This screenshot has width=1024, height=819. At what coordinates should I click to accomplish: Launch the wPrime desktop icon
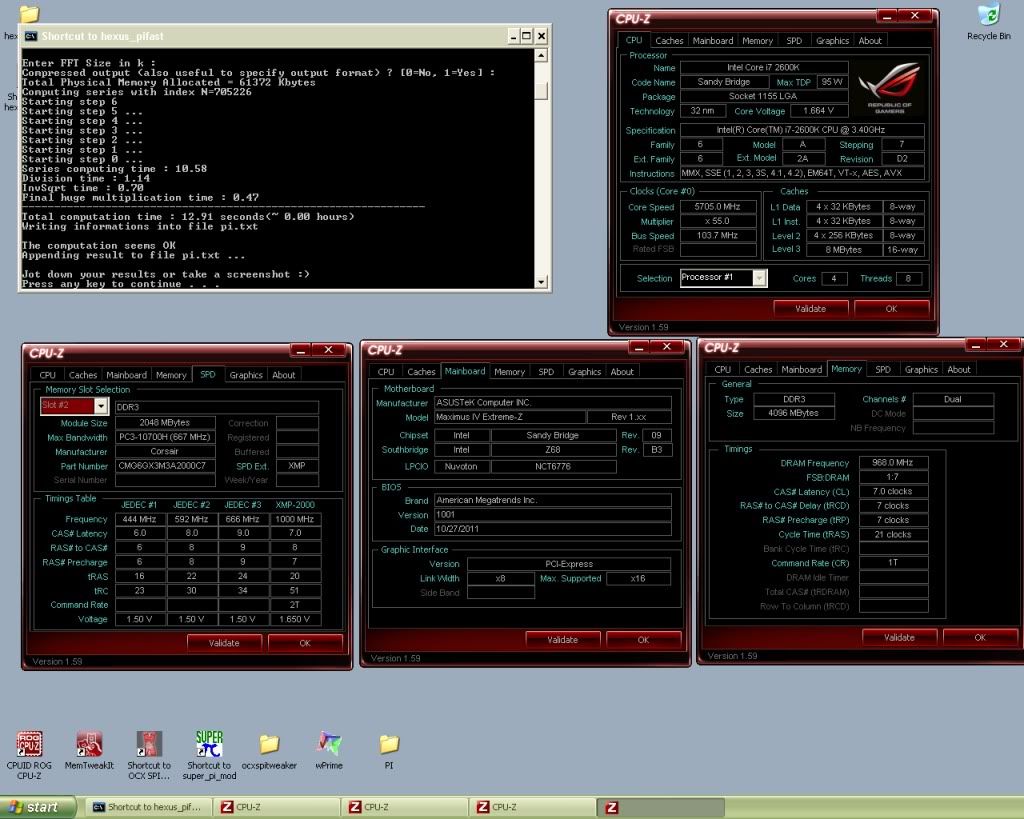click(329, 744)
